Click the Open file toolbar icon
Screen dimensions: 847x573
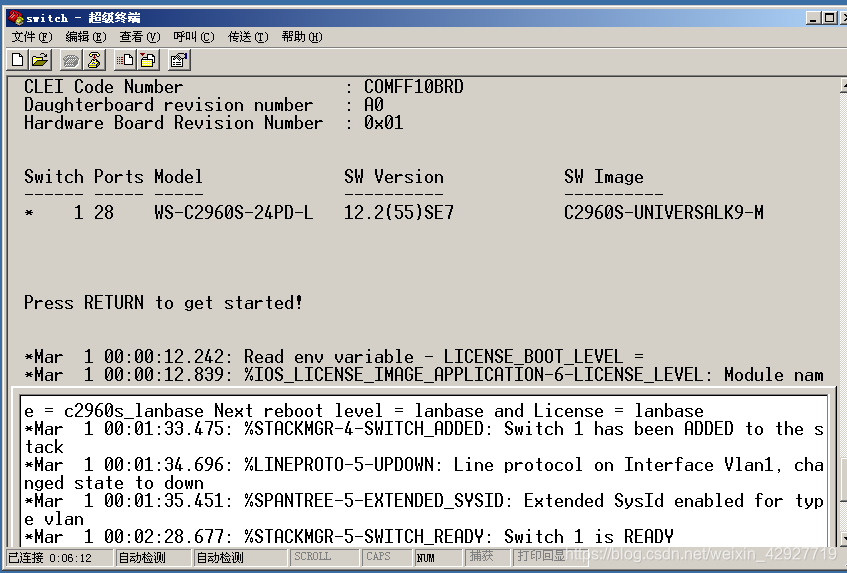click(40, 60)
